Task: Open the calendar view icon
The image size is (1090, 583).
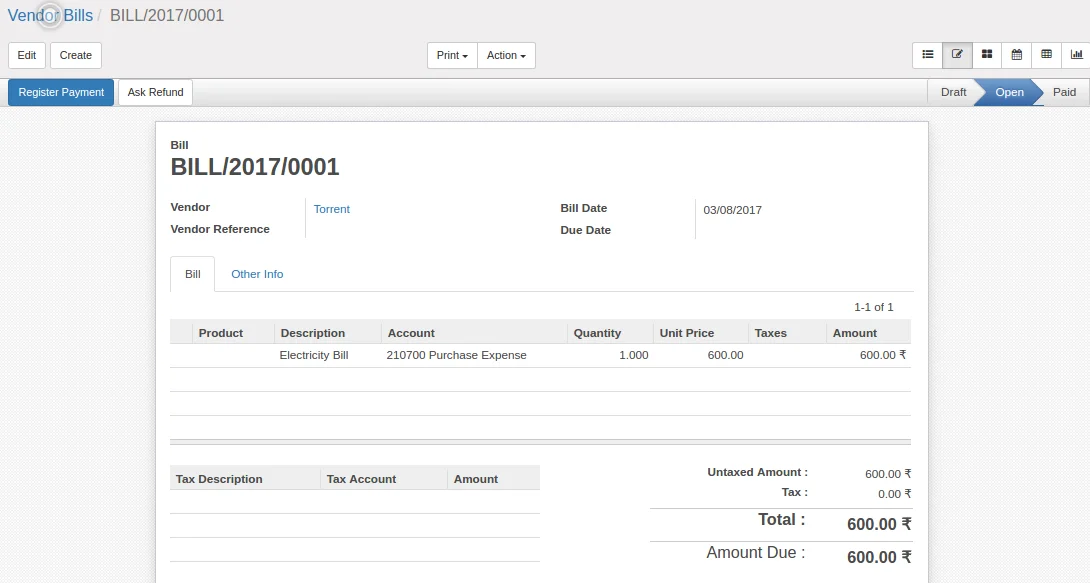Action: (1016, 55)
